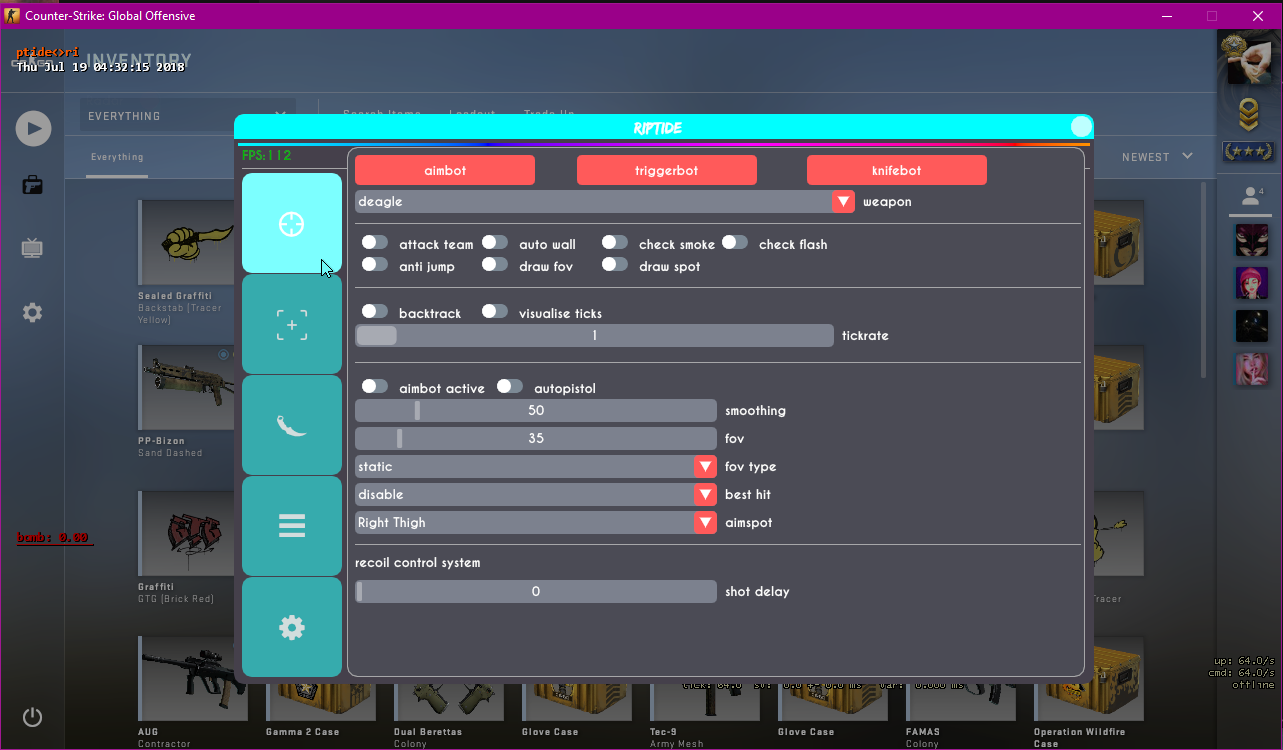The height and width of the screenshot is (750, 1283).
Task: Open the knife skins sidebar tab
Action: point(292,425)
